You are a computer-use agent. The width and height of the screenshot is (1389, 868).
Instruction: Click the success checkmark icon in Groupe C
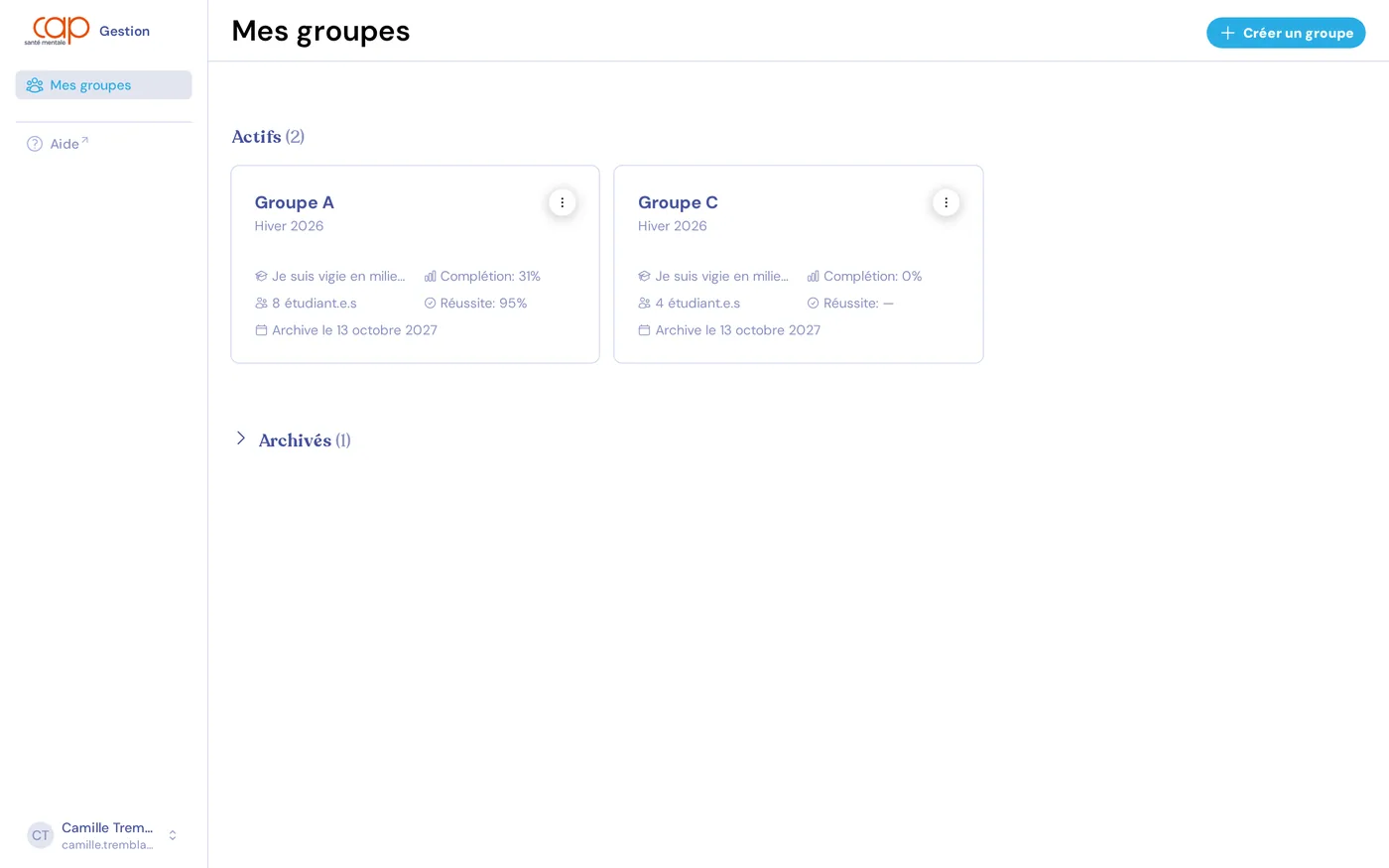[x=813, y=303]
